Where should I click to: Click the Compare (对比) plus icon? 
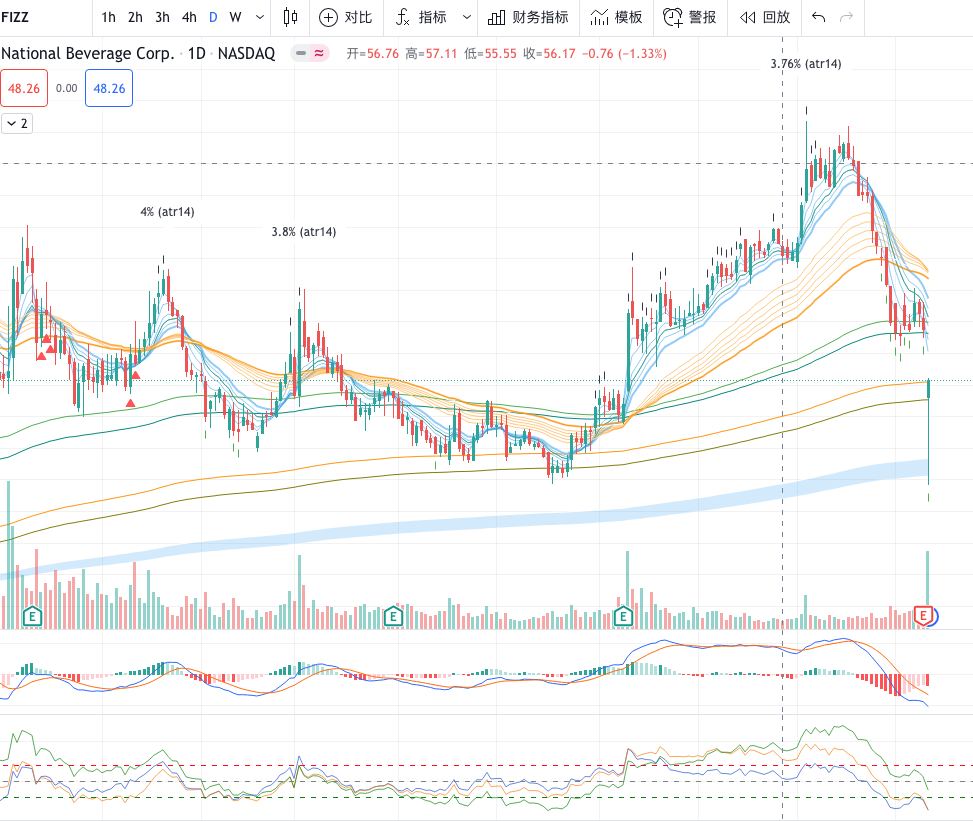pyautogui.click(x=329, y=17)
